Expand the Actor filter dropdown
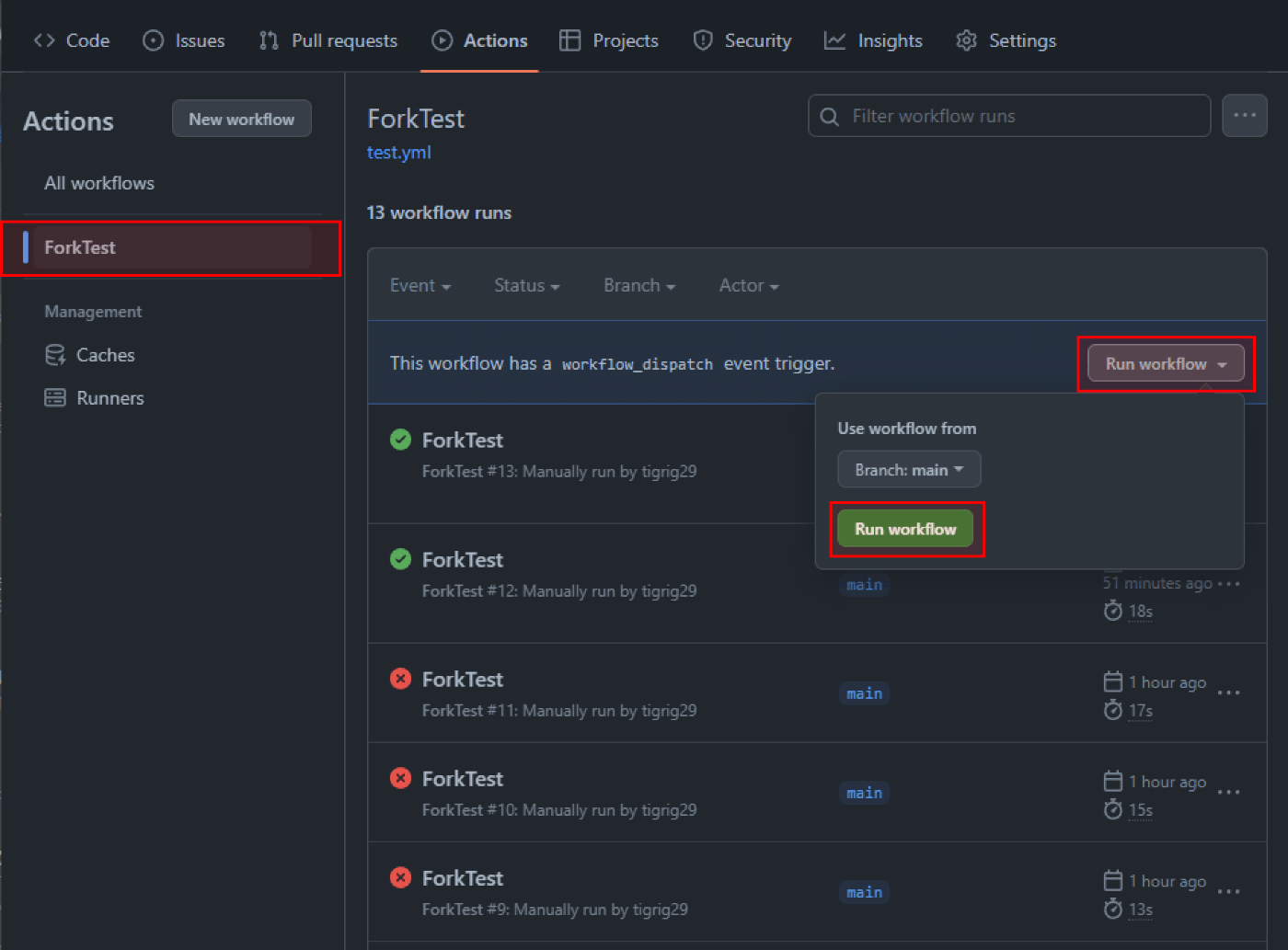Viewport: 1288px width, 950px height. pos(749,286)
